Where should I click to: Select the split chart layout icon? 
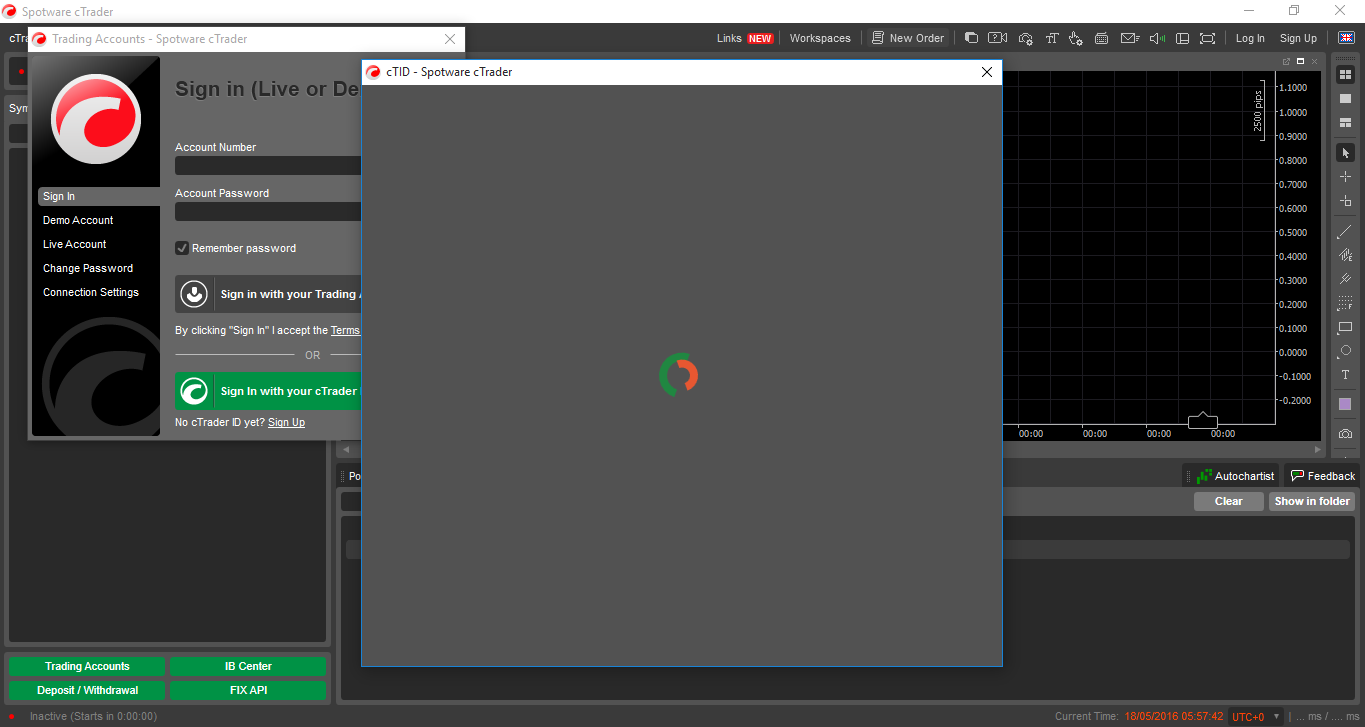coord(1345,122)
